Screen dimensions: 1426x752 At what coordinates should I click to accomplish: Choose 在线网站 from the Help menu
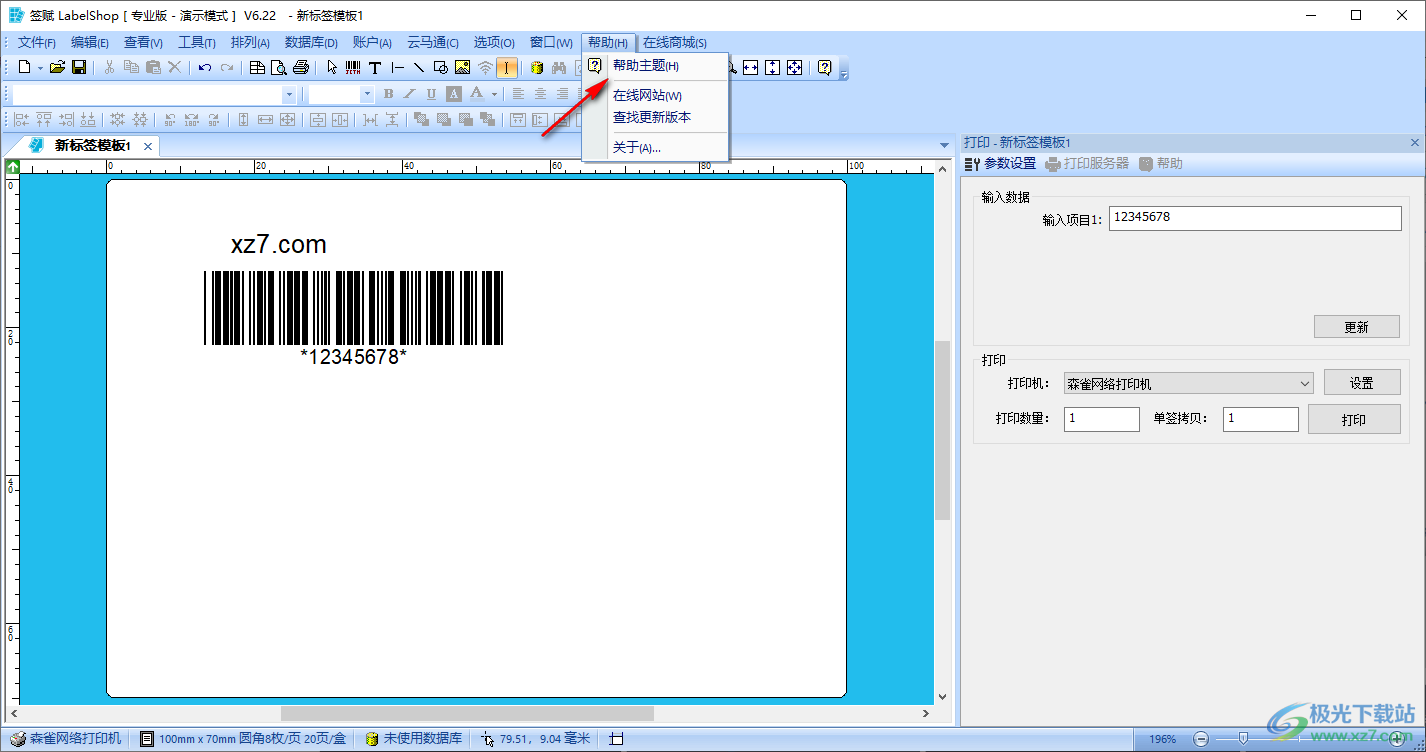point(647,96)
